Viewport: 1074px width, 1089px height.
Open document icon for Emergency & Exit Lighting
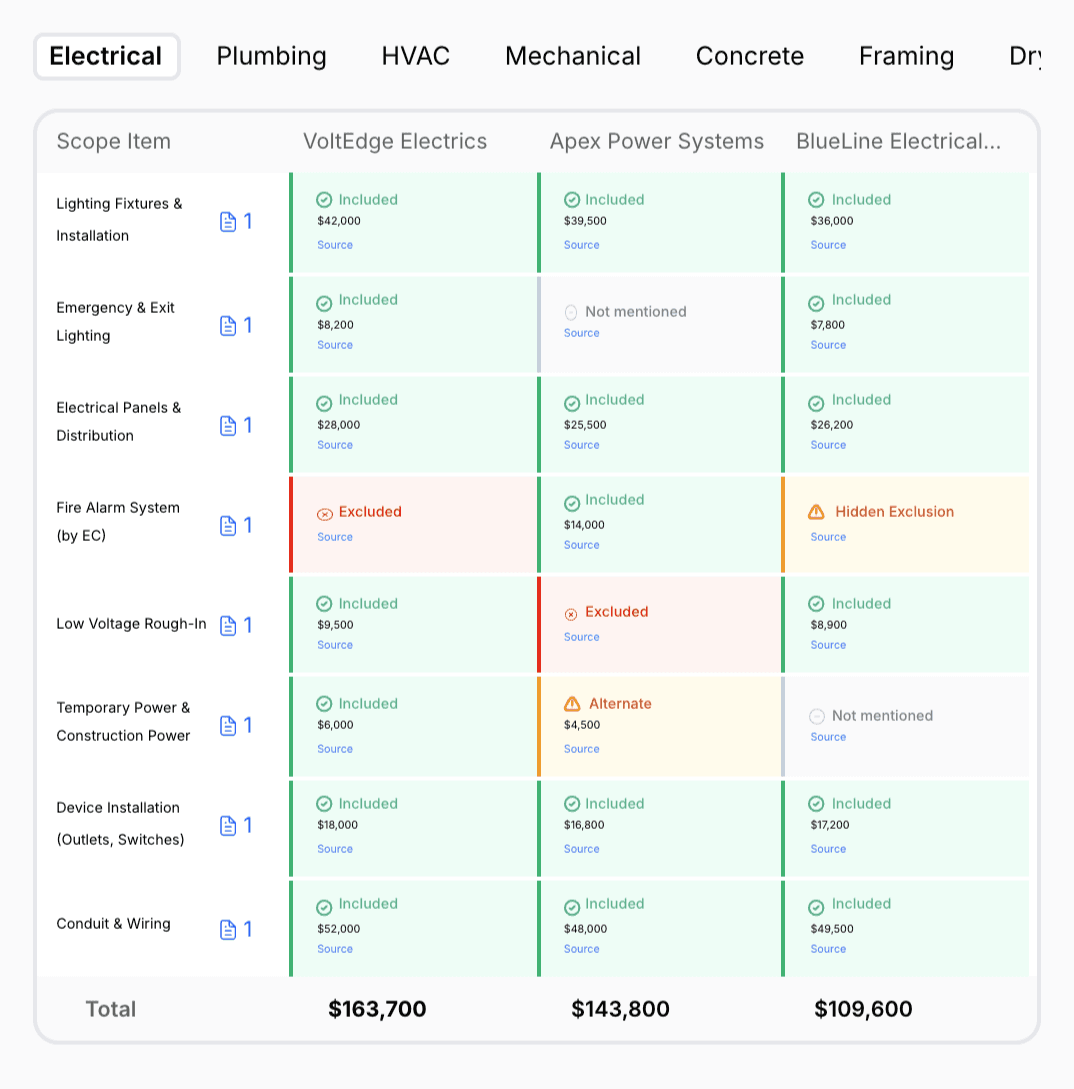(x=228, y=326)
